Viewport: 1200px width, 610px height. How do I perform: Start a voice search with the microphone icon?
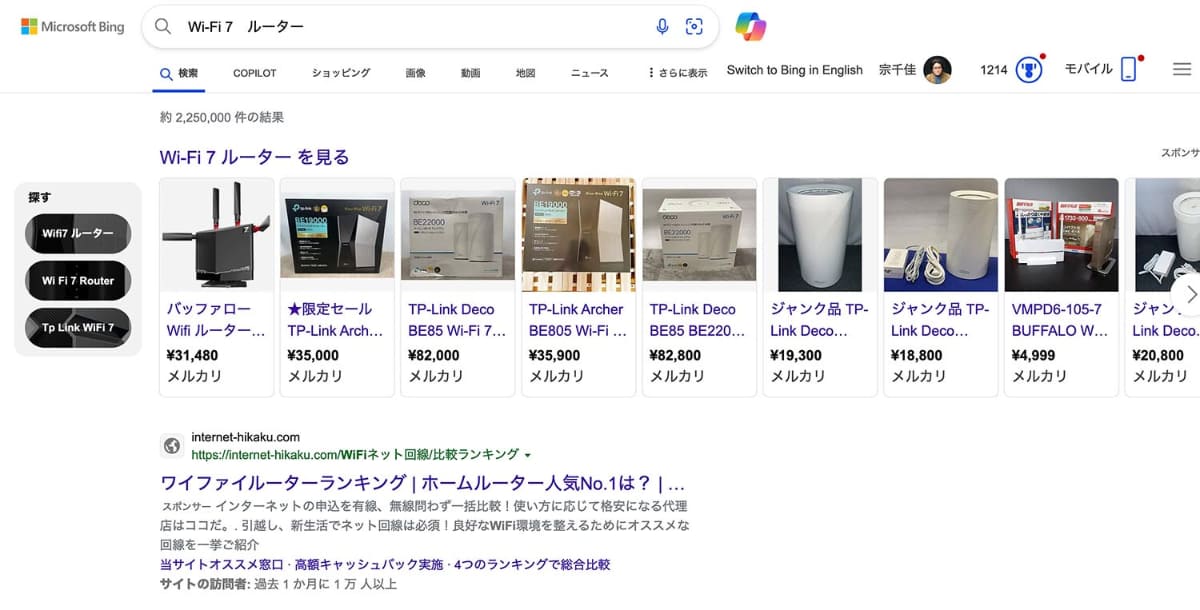[x=662, y=27]
